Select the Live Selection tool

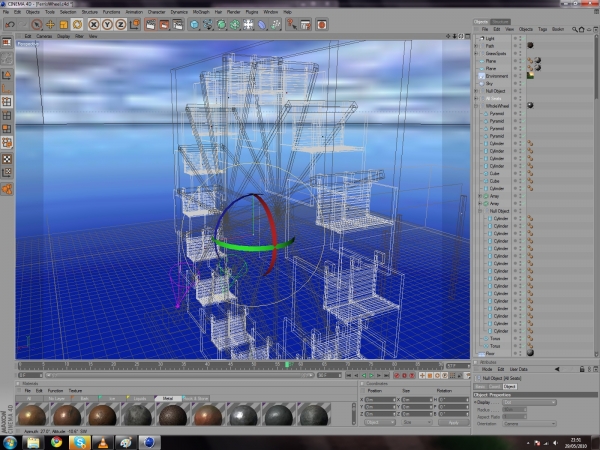click(x=37, y=25)
